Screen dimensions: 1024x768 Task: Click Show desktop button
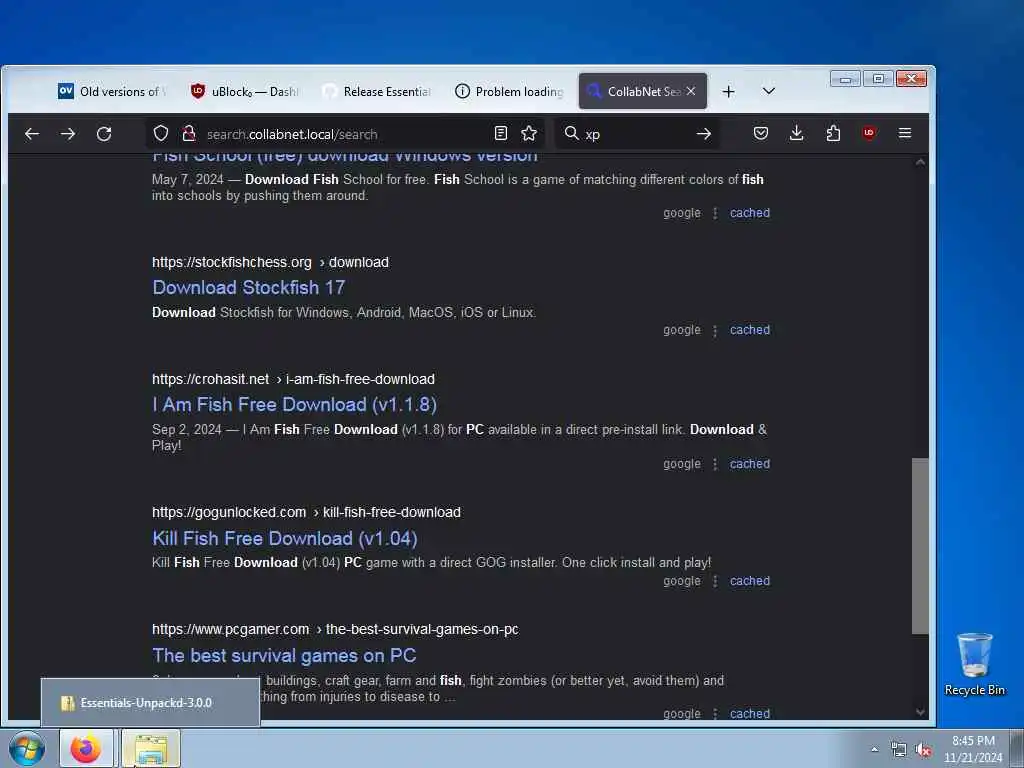[1017, 749]
